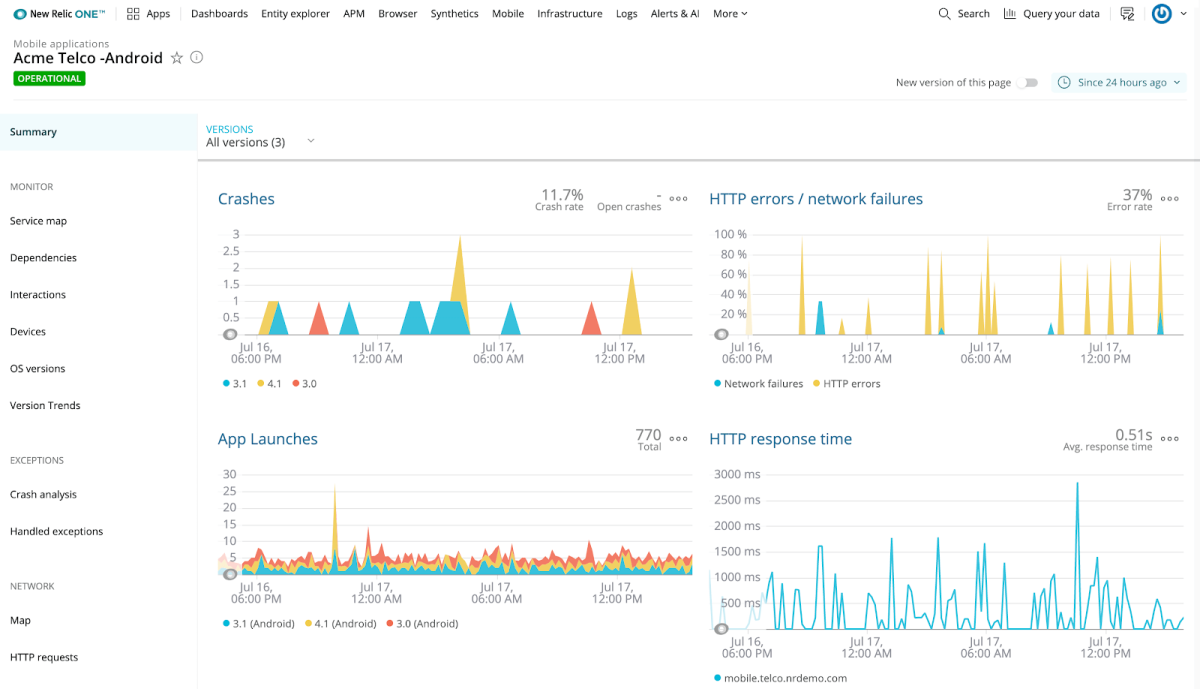This screenshot has height=689, width=1200.
Task: Toggle HTTP errors legend series
Action: pyautogui.click(x=846, y=384)
